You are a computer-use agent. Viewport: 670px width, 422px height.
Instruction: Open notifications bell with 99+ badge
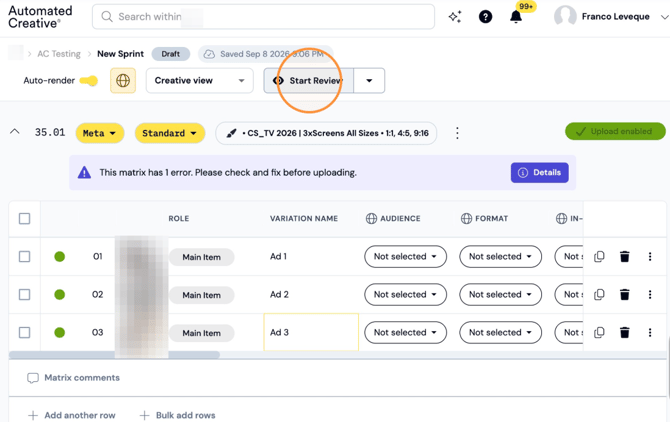pyautogui.click(x=516, y=17)
